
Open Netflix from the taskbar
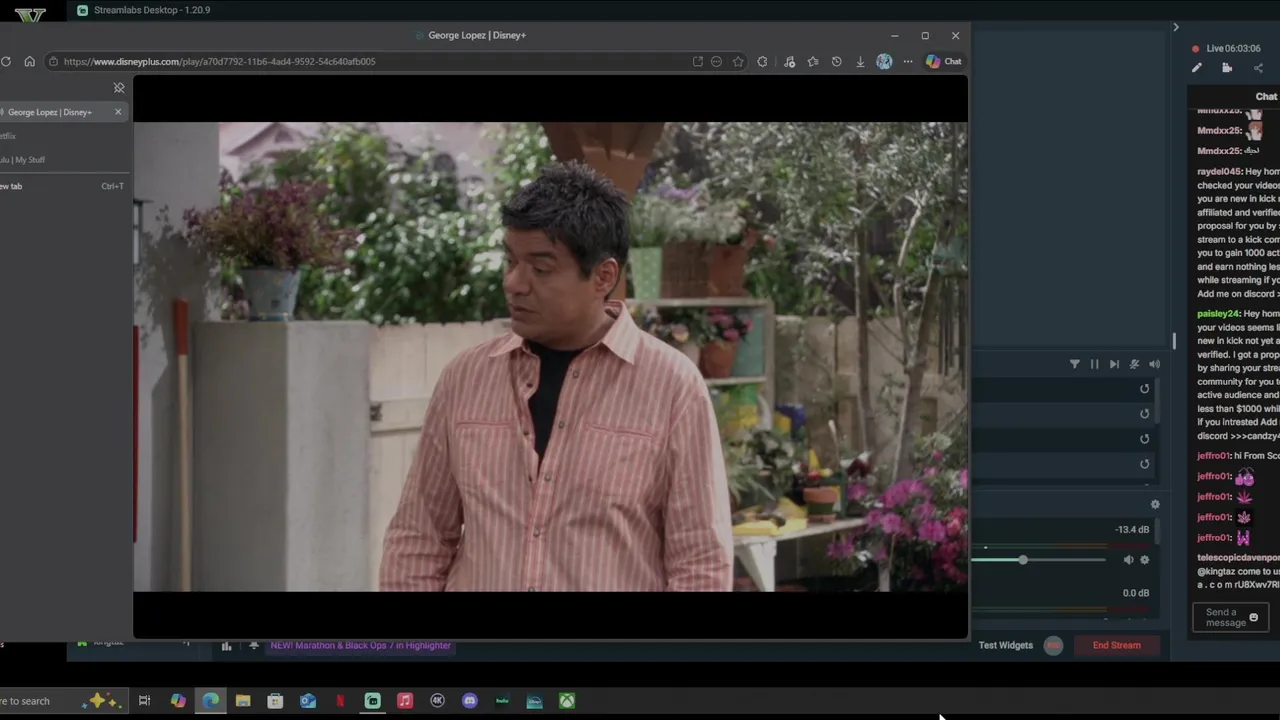(340, 701)
